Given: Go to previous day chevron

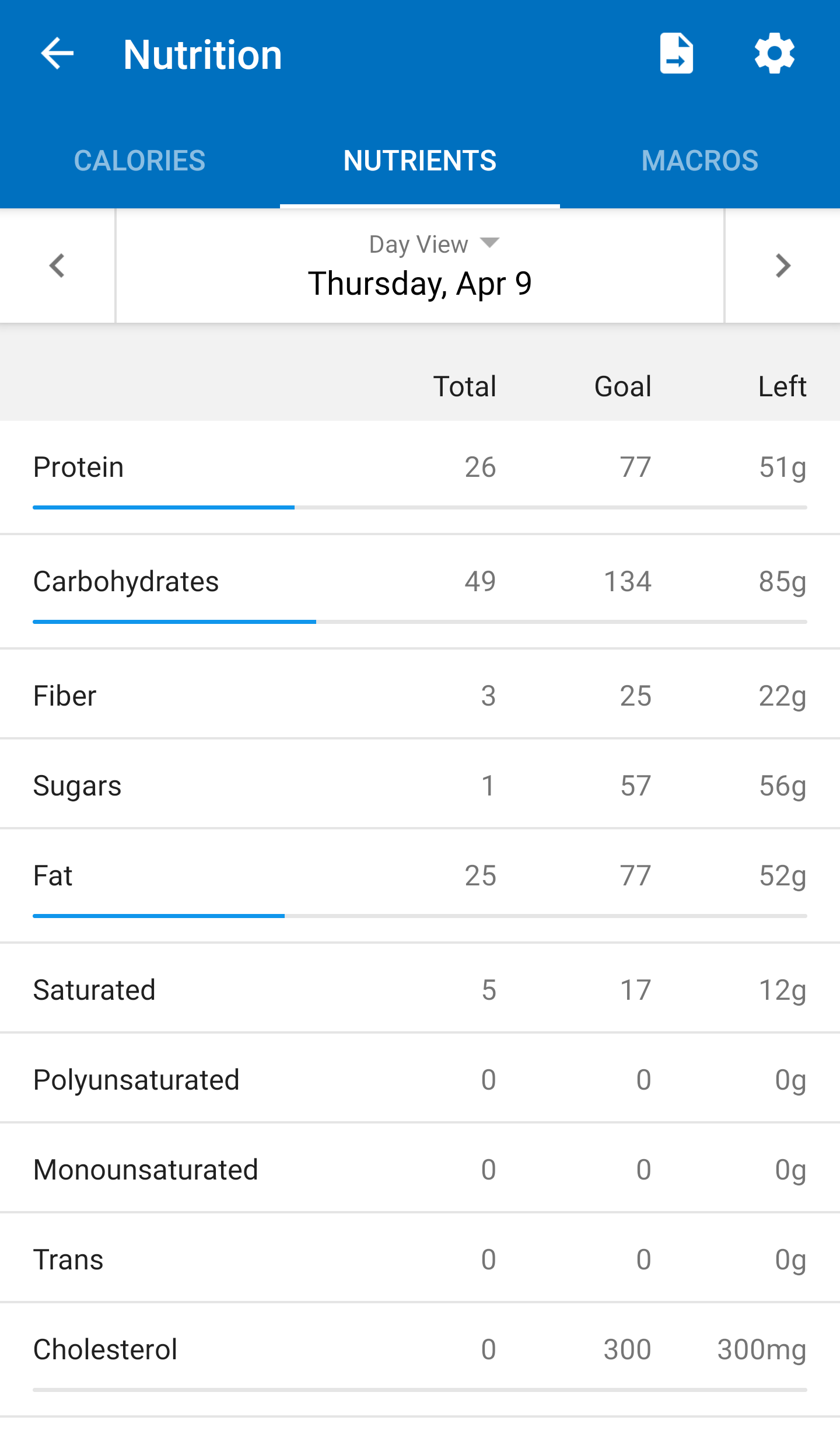Looking at the screenshot, I should tap(57, 266).
